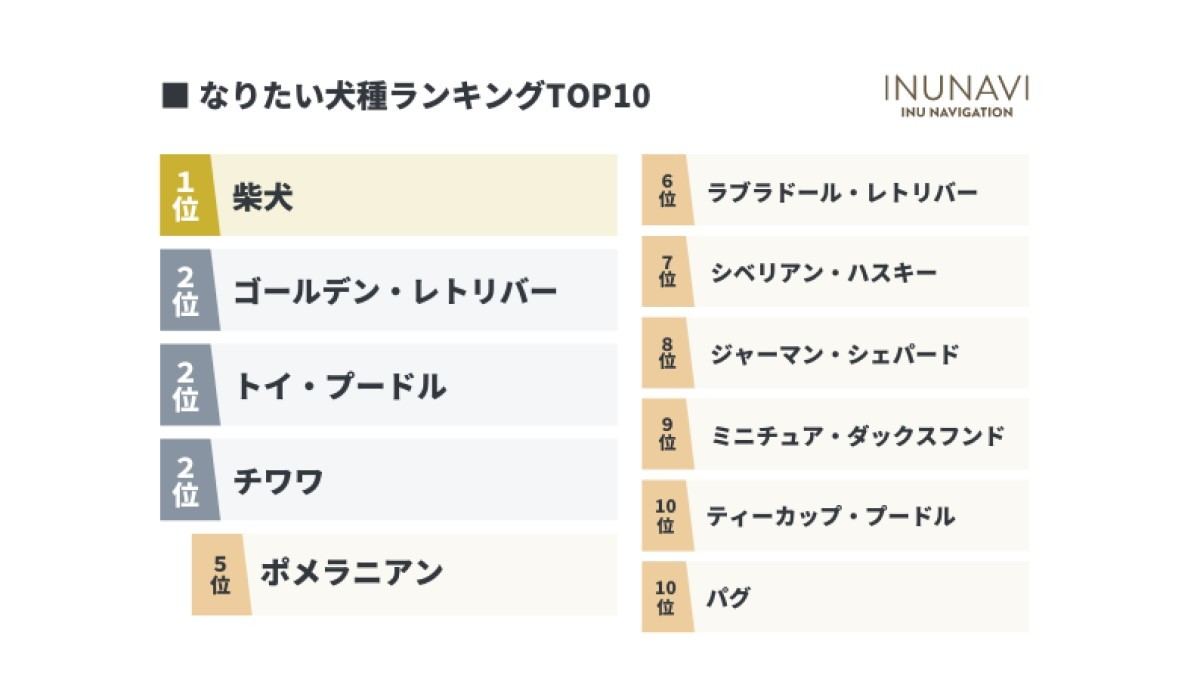Click the ミニチュア・ダックスフンド text
This screenshot has width=1200, height=688.
857,435
